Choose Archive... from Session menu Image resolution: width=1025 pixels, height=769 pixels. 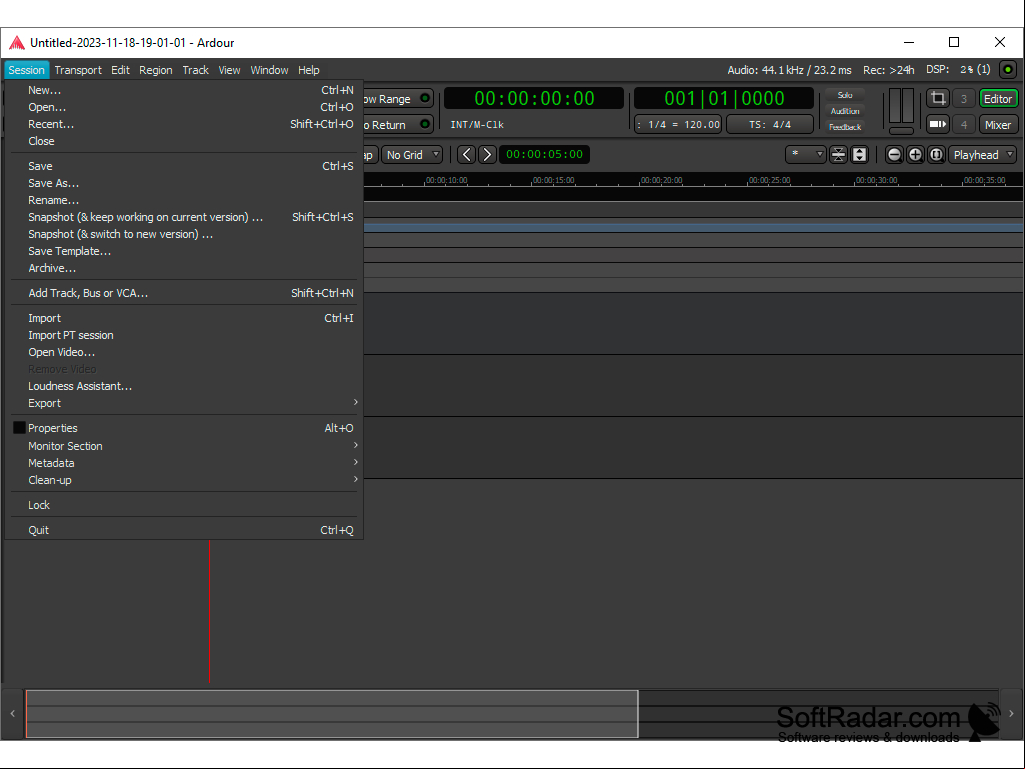point(184,268)
